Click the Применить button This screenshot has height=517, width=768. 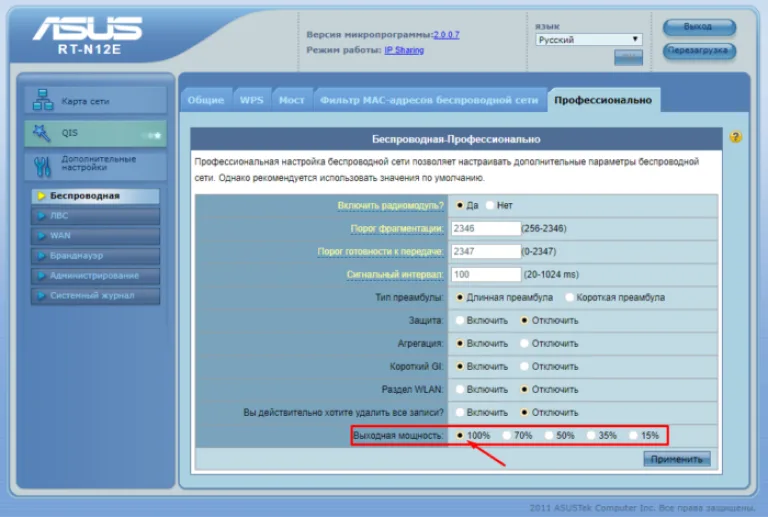coord(677,459)
